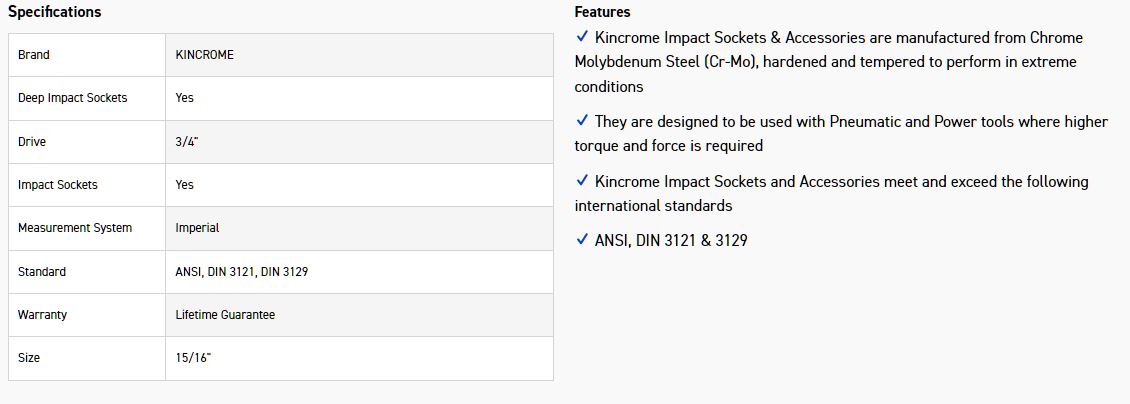Select the 15/16" size value
This screenshot has height=404, width=1130.
(193, 358)
